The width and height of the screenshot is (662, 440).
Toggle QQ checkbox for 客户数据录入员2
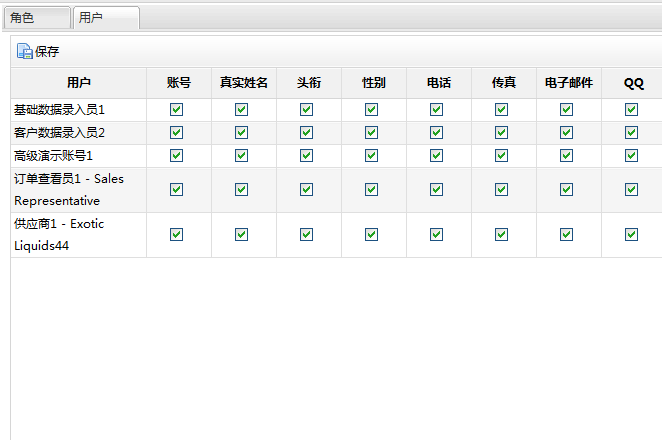point(632,133)
